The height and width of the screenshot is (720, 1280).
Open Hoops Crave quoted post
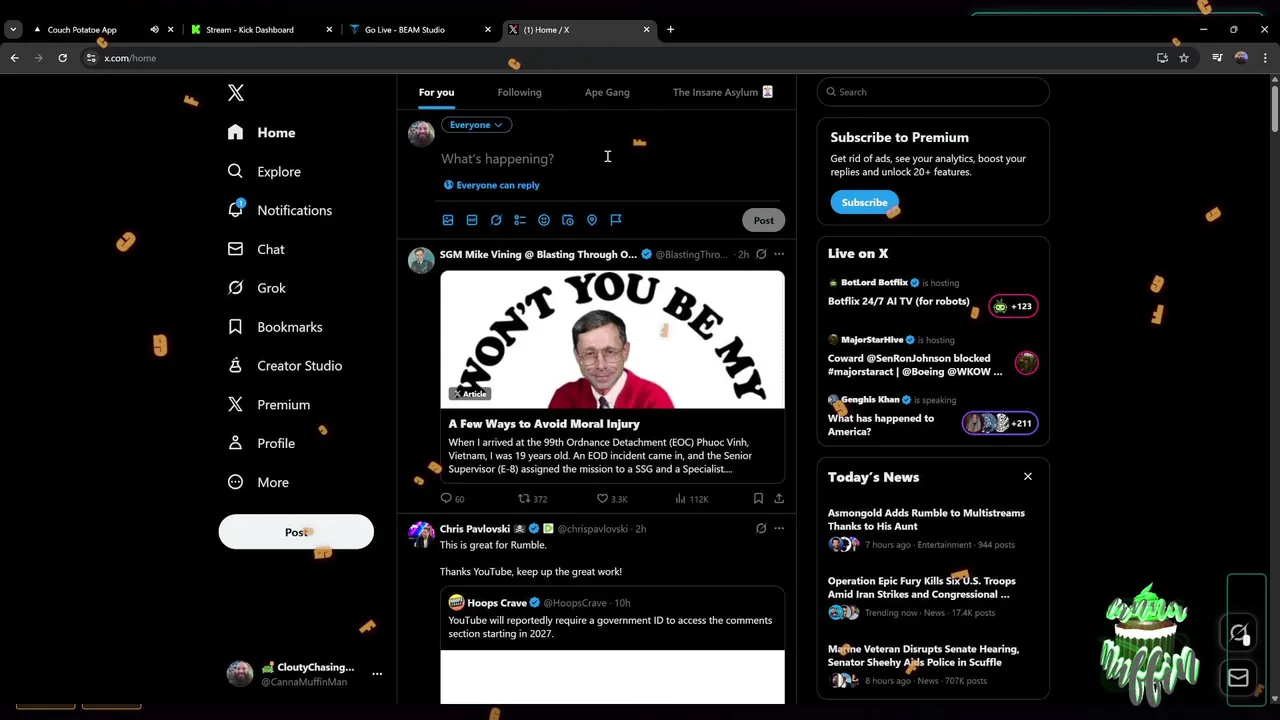point(612,645)
